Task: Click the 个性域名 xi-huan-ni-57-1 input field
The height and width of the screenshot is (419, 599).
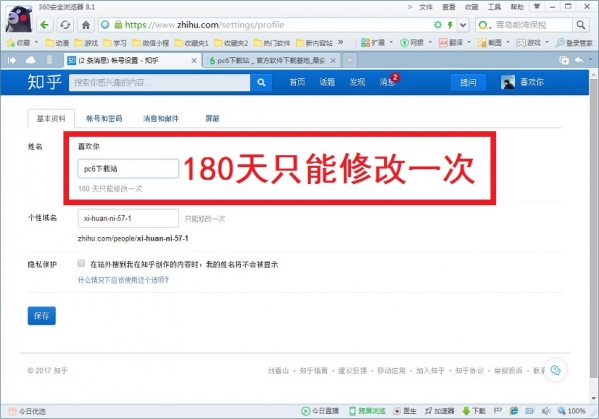Action: (x=128, y=218)
